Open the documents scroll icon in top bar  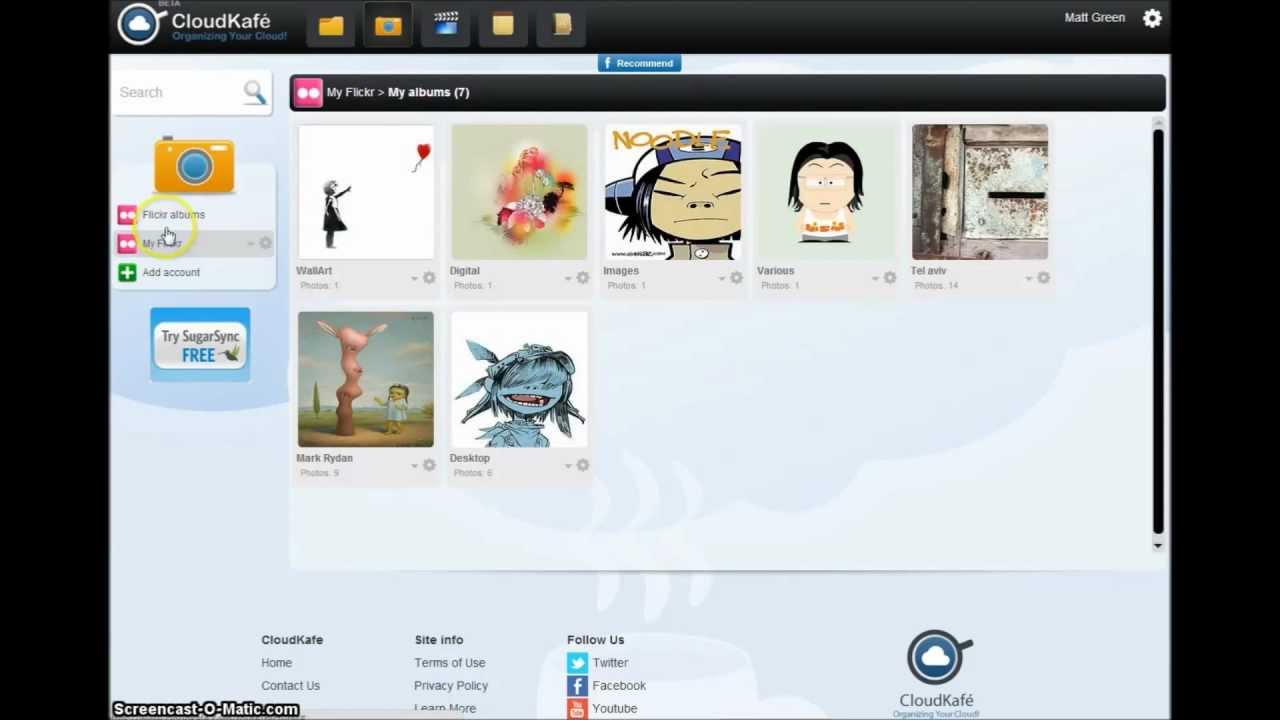(561, 25)
